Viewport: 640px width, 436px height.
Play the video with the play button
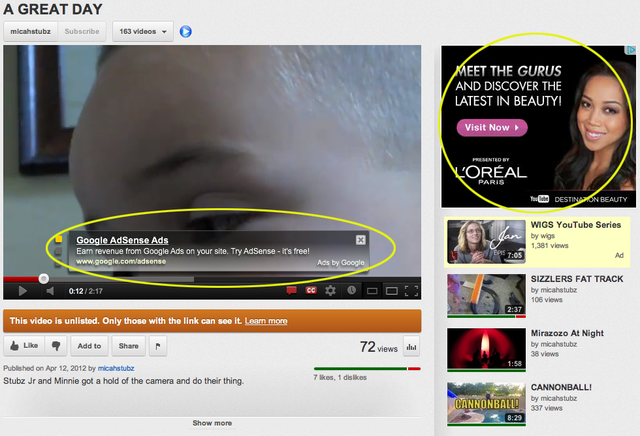click(22, 291)
